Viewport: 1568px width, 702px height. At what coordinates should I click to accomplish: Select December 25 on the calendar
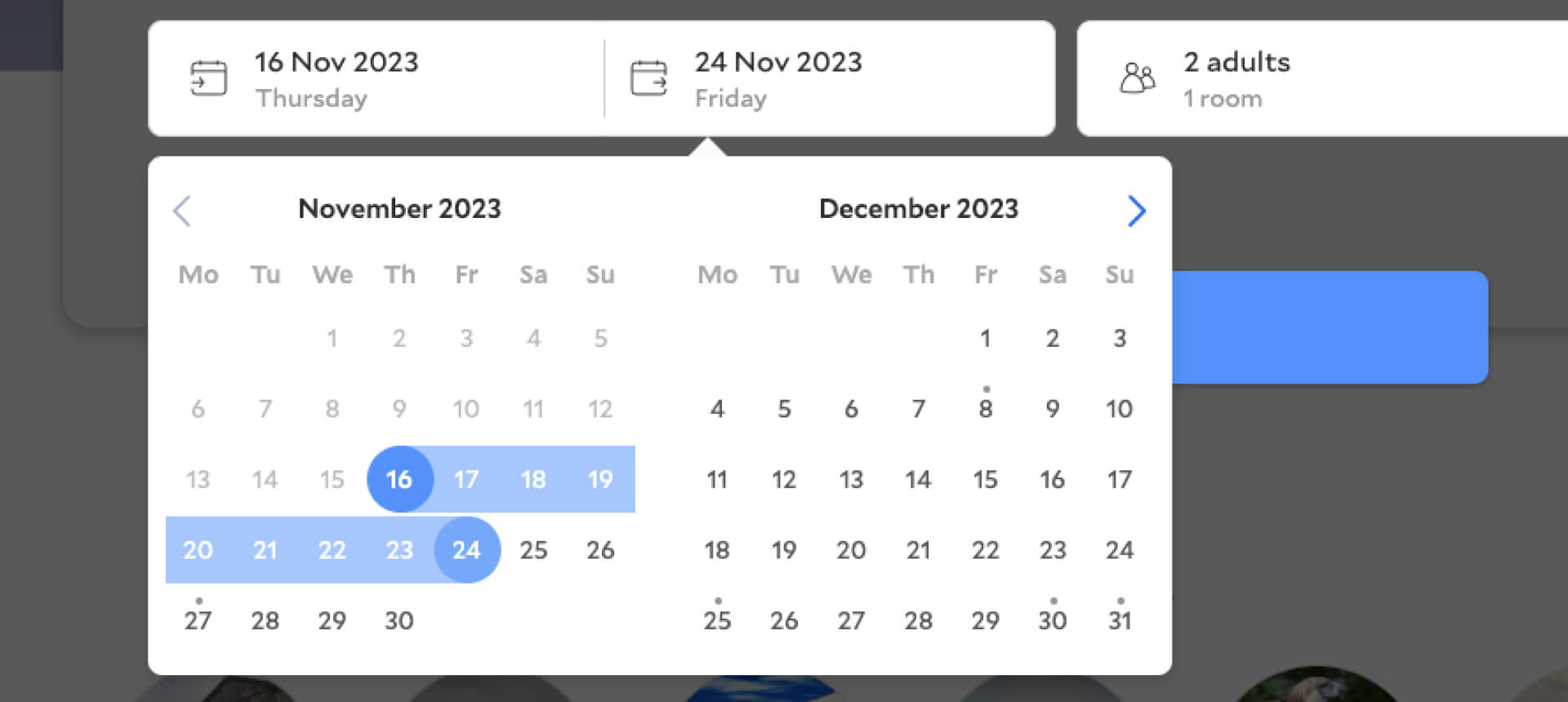(717, 620)
